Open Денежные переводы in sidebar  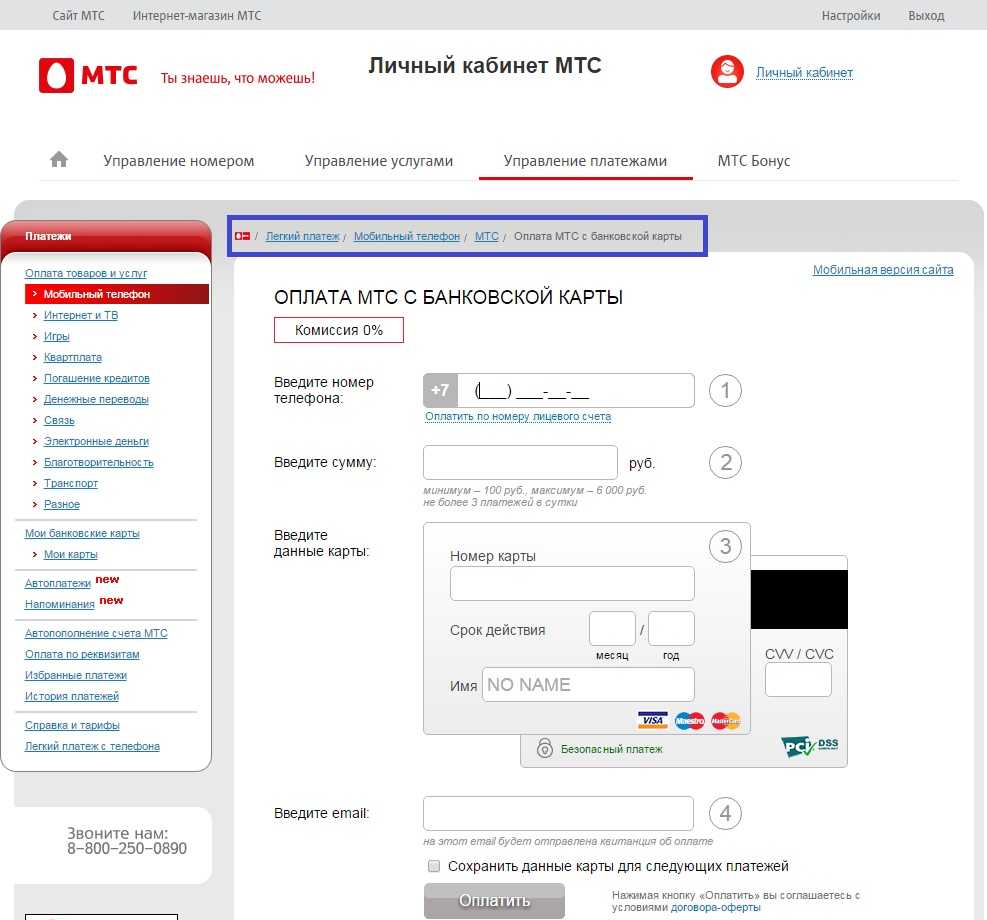click(96, 399)
